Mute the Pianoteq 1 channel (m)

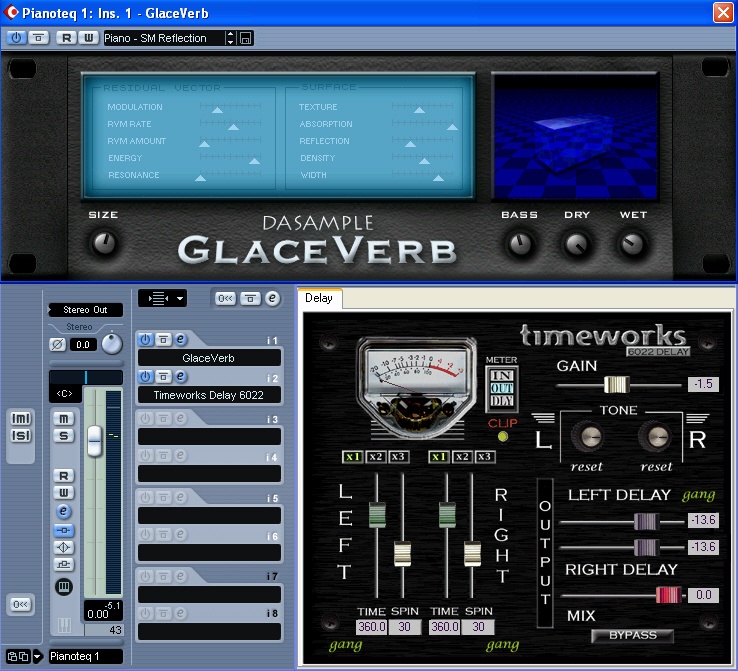pos(64,418)
